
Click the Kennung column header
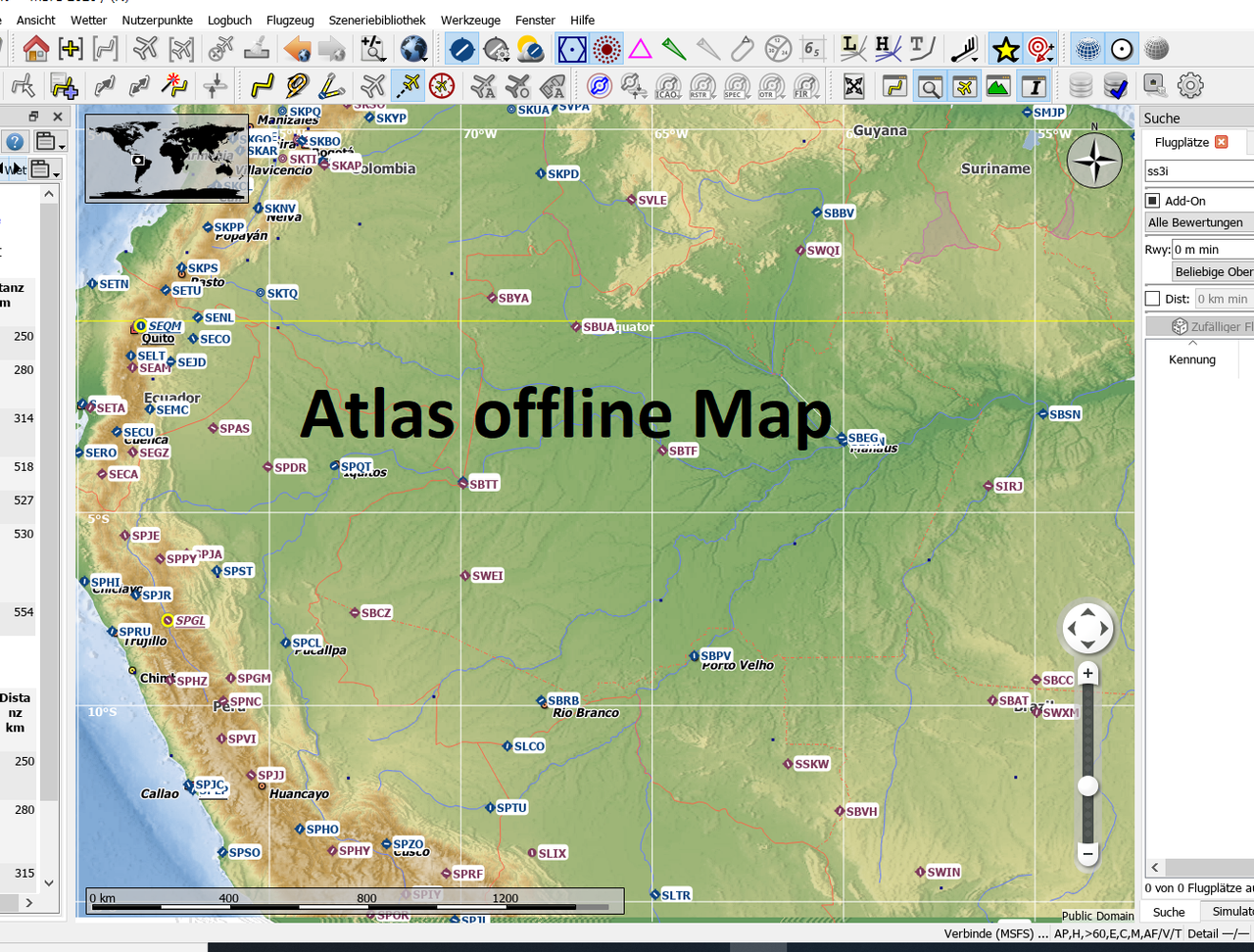point(1192,359)
